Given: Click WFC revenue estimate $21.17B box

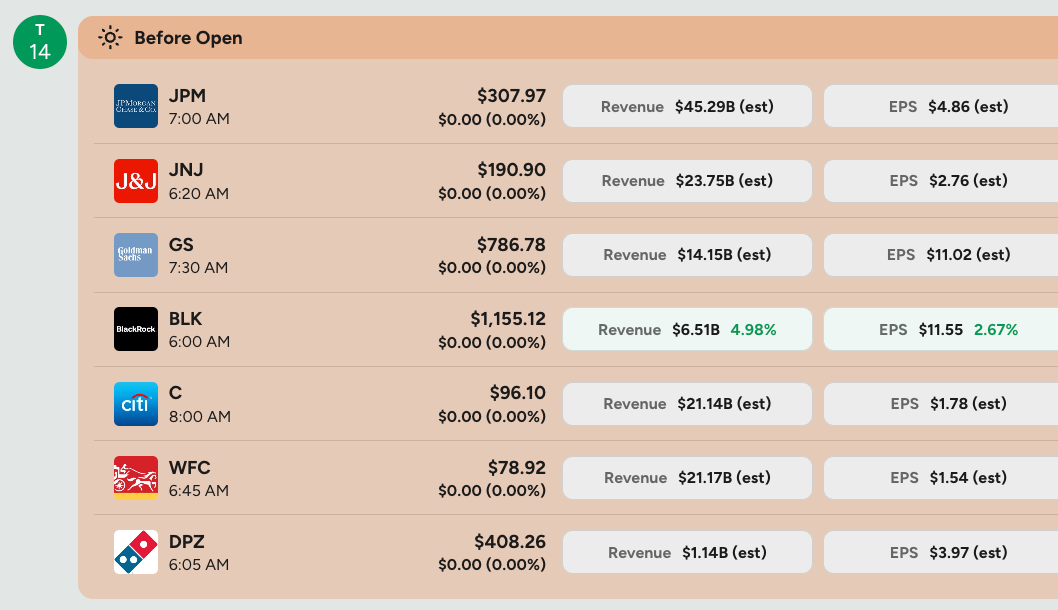Looking at the screenshot, I should [688, 478].
